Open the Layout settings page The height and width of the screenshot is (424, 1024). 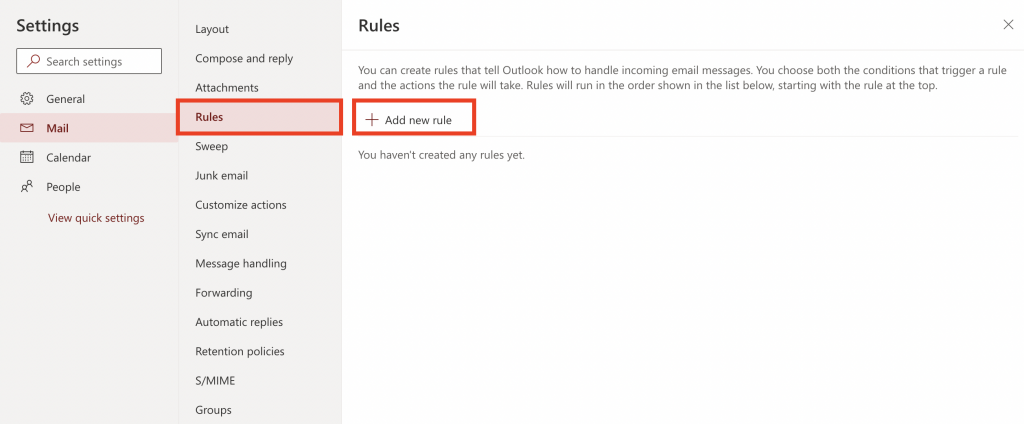(x=212, y=29)
